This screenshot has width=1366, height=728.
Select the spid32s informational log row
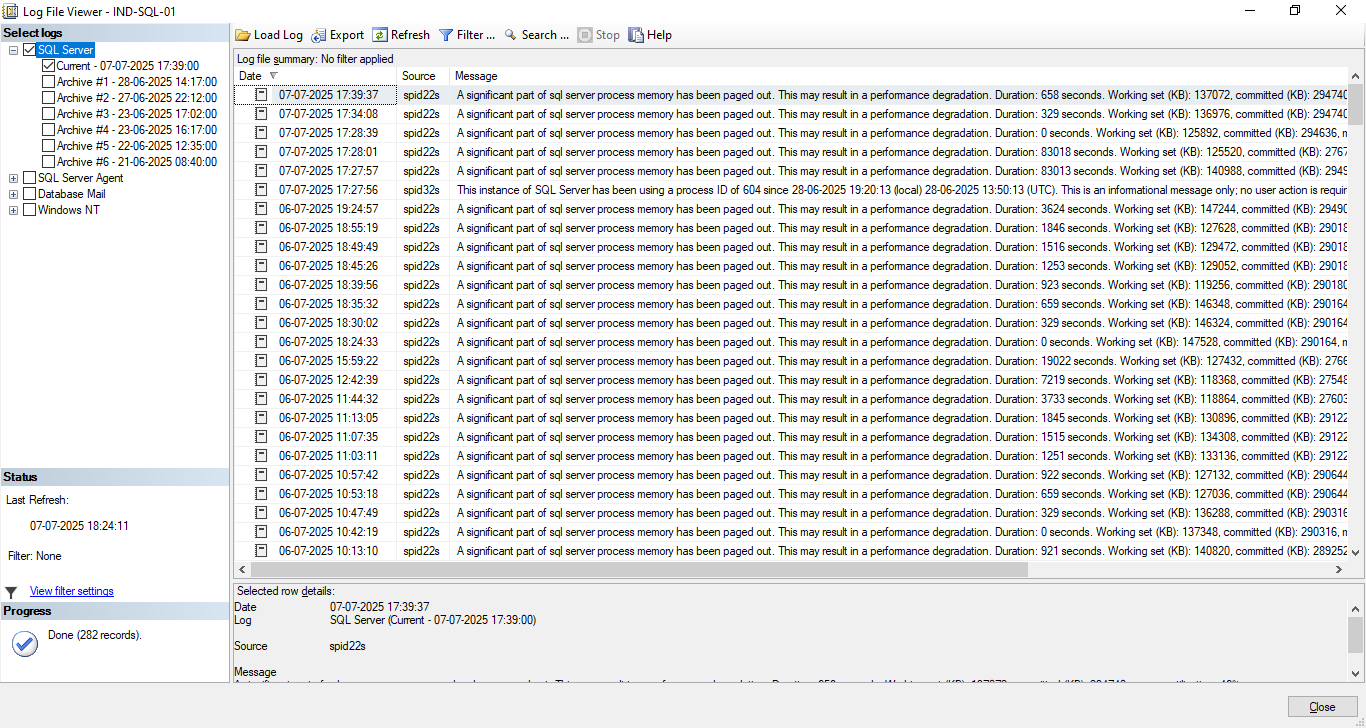[700, 189]
